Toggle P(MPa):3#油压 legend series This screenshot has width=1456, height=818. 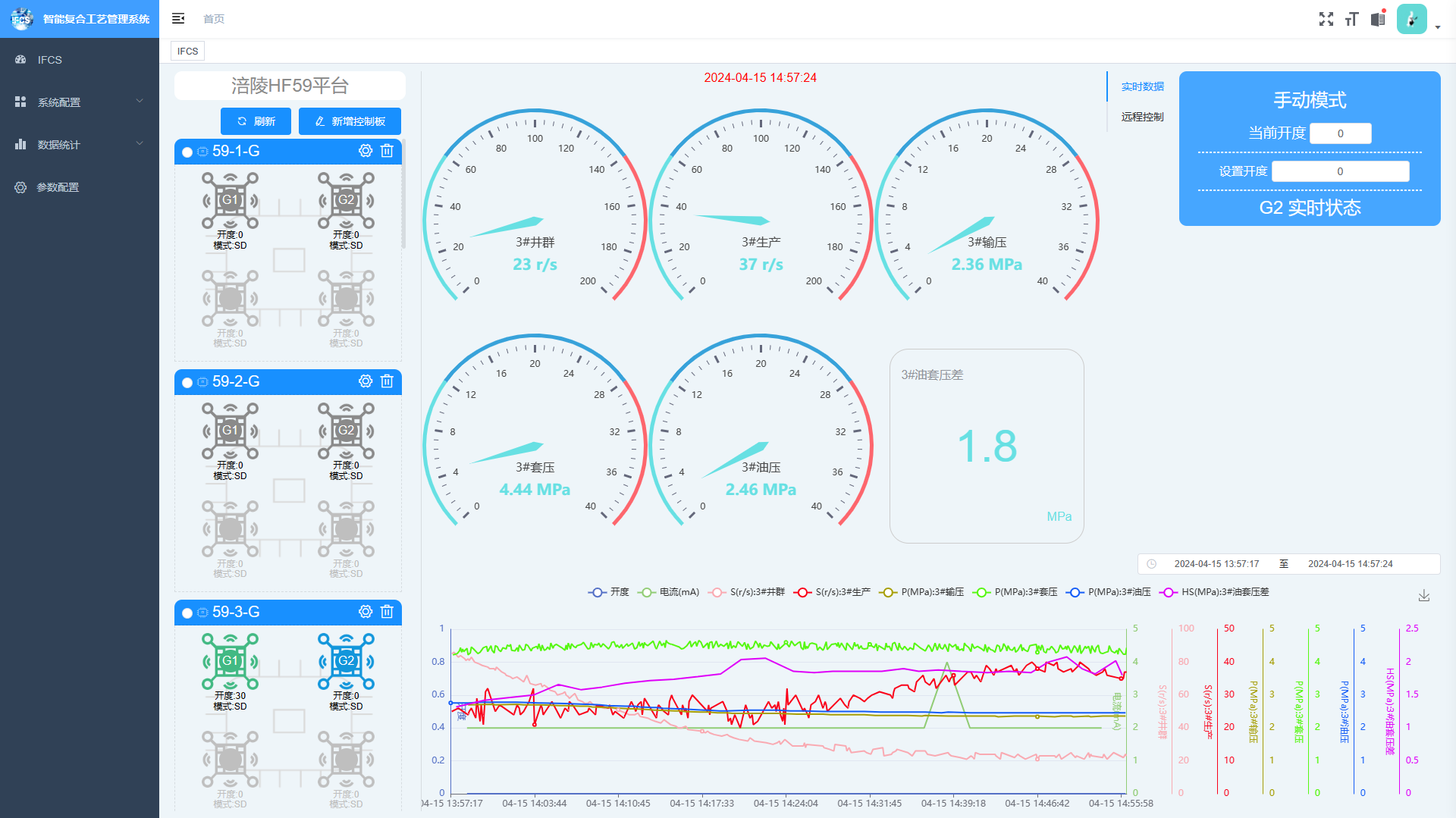pyautogui.click(x=1109, y=592)
